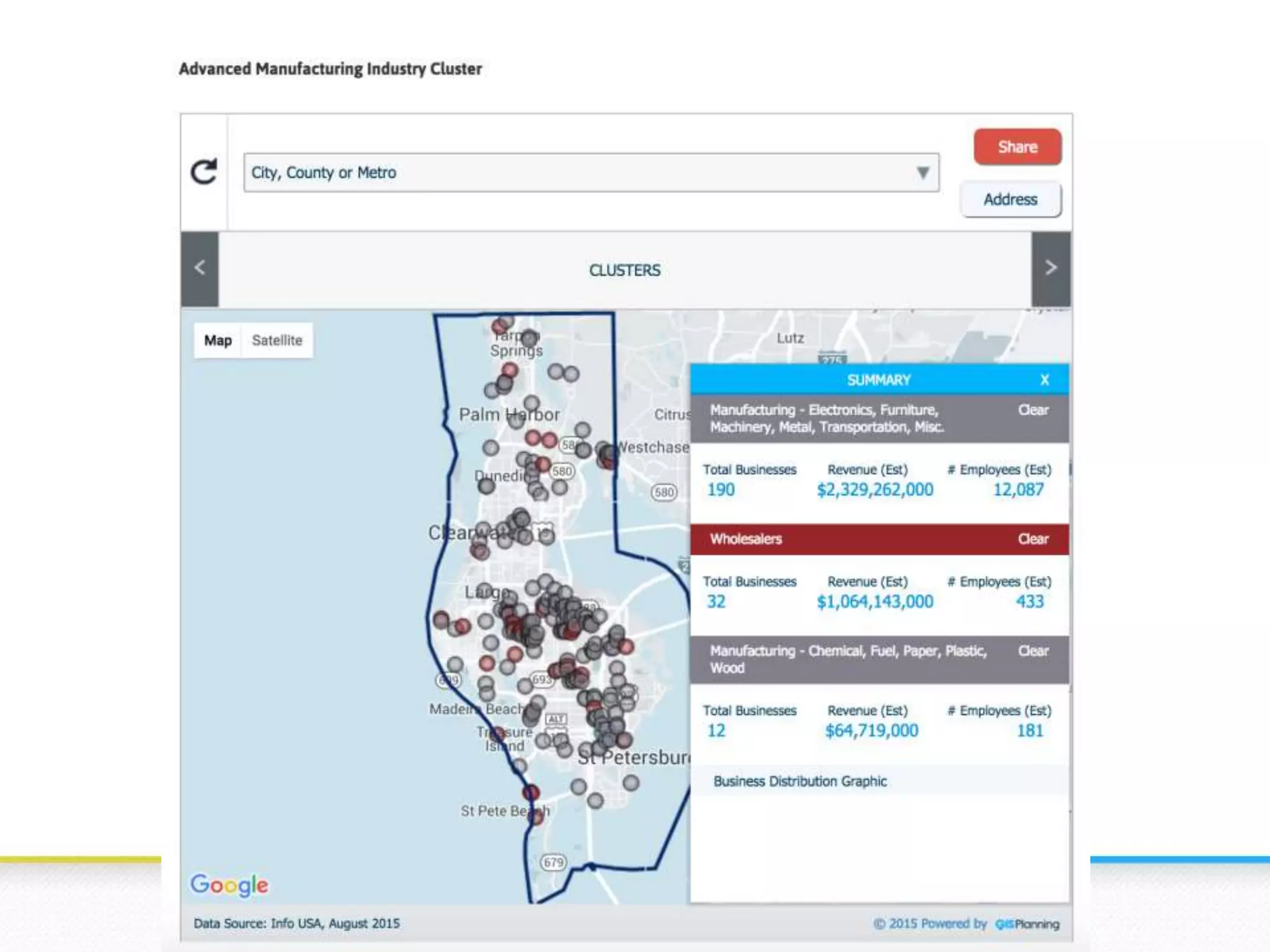This screenshot has width=1270, height=952.
Task: Clear the Manufacturing Electronics cluster
Action: 1032,410
